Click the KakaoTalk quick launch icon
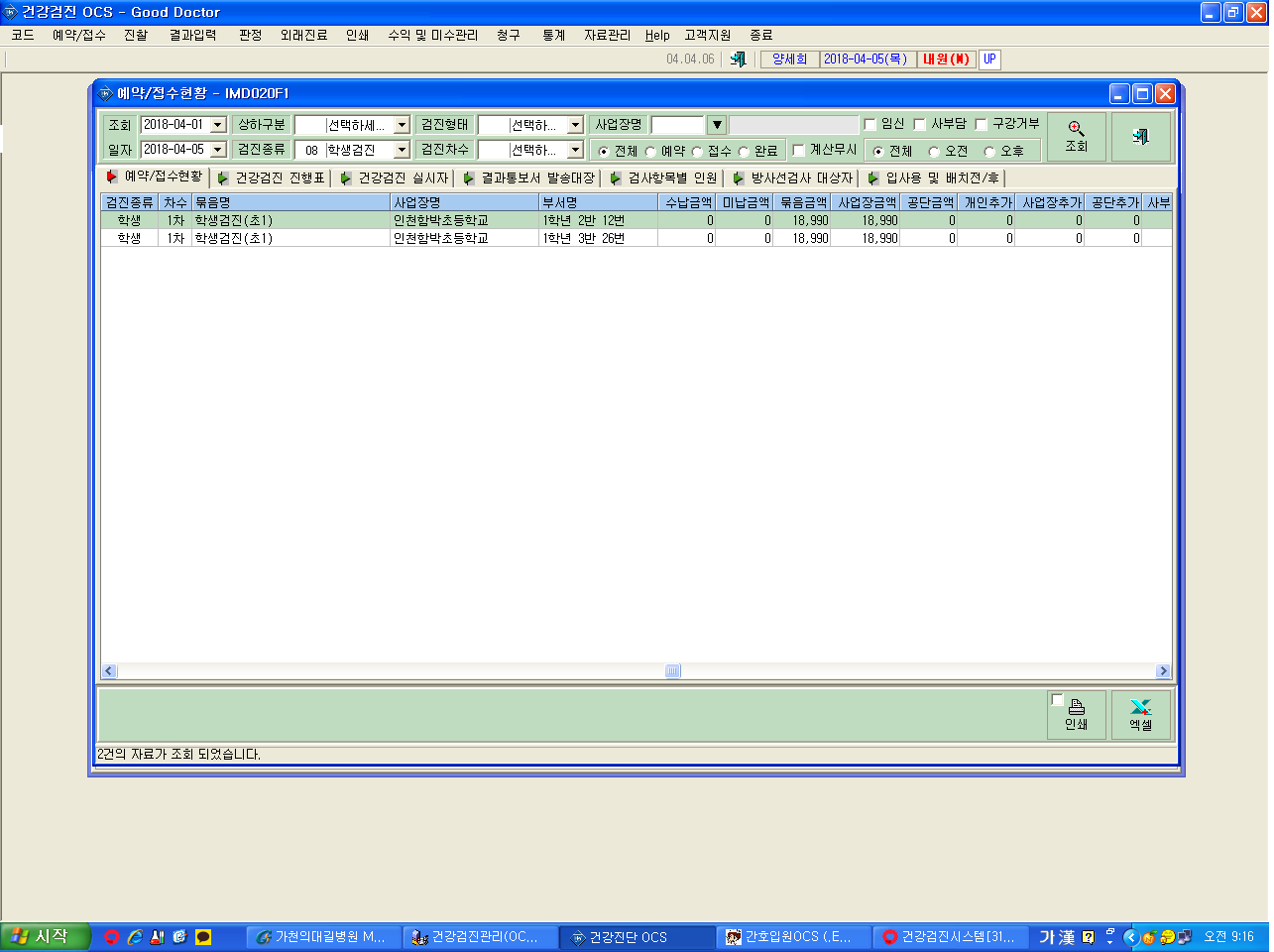1274x952 pixels. 203,937
